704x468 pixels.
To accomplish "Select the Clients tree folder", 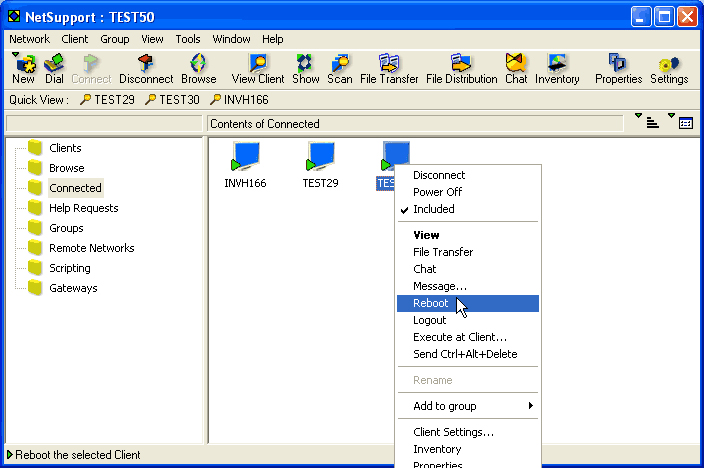I will click(55, 148).
